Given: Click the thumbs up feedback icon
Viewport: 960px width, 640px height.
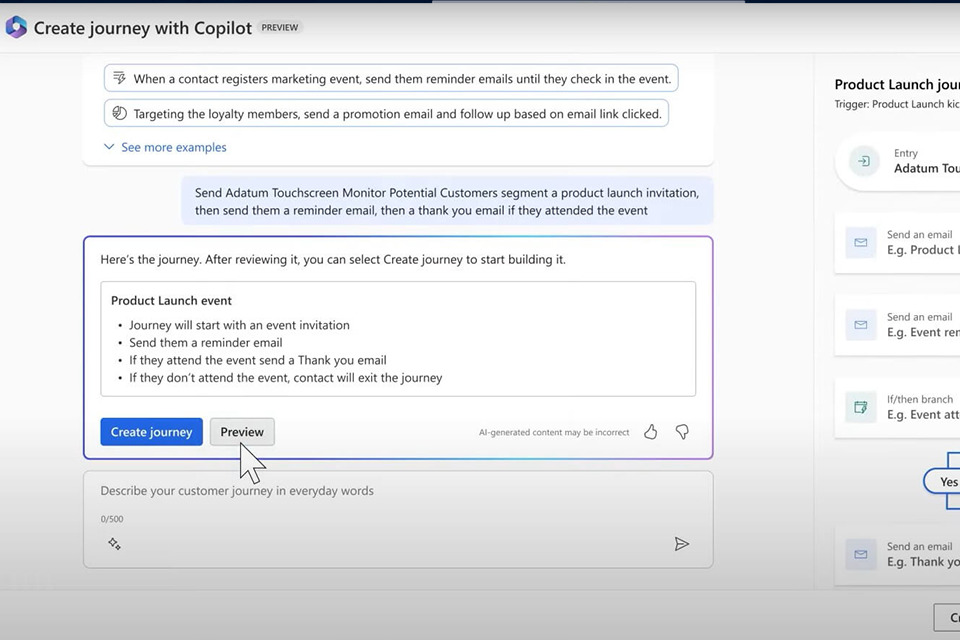Looking at the screenshot, I should coord(651,432).
